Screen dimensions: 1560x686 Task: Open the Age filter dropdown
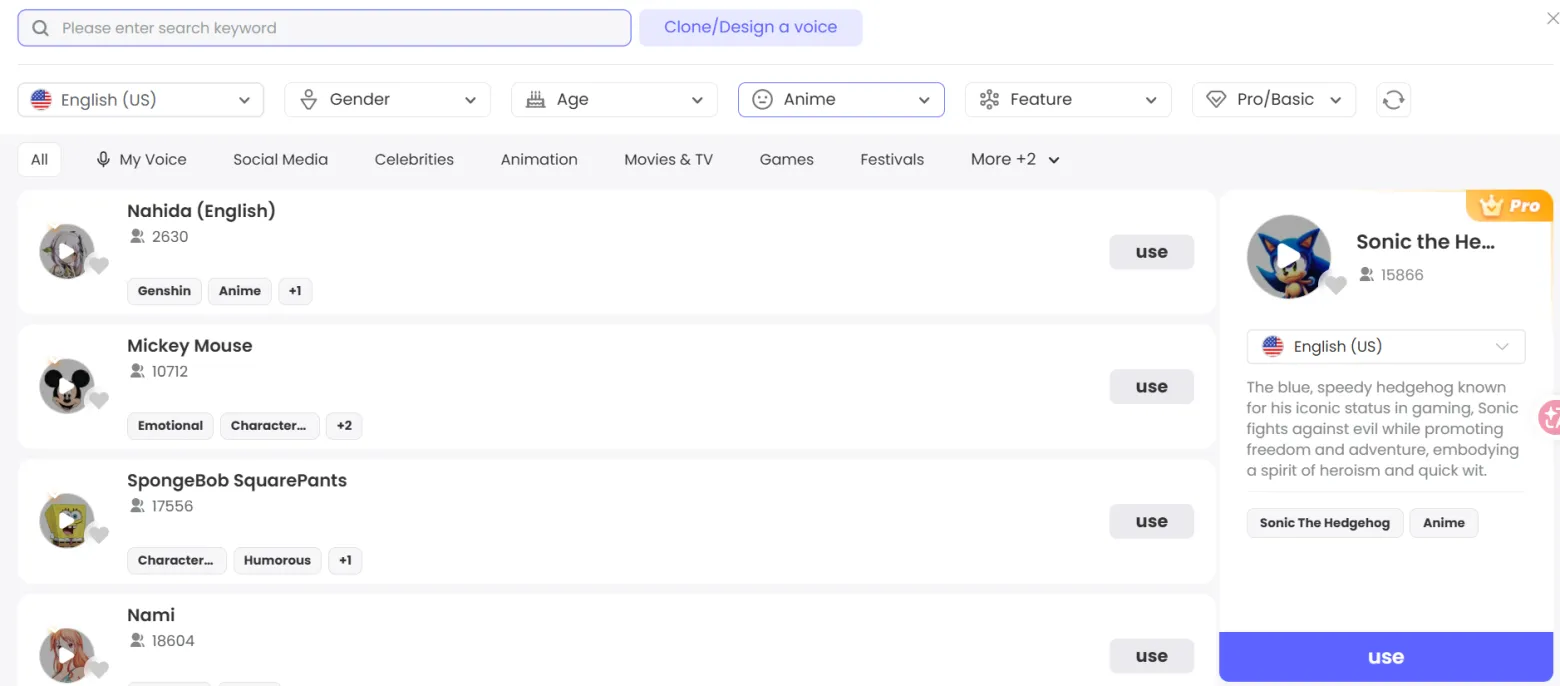click(x=614, y=99)
